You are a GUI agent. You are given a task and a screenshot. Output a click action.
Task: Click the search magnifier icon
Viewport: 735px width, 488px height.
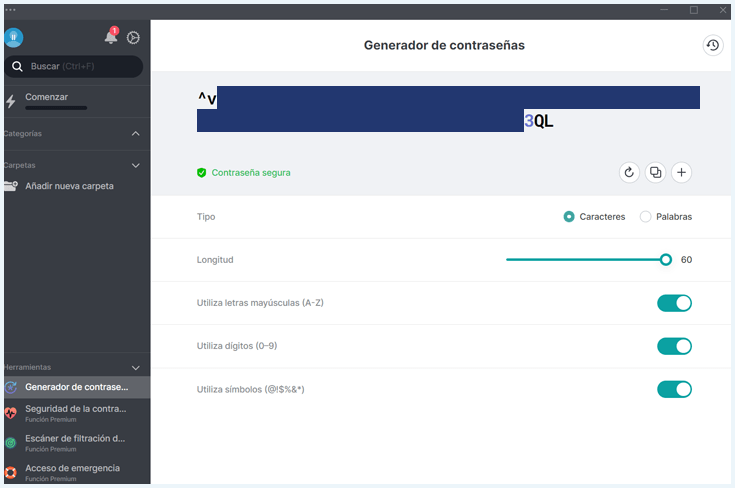tap(17, 67)
